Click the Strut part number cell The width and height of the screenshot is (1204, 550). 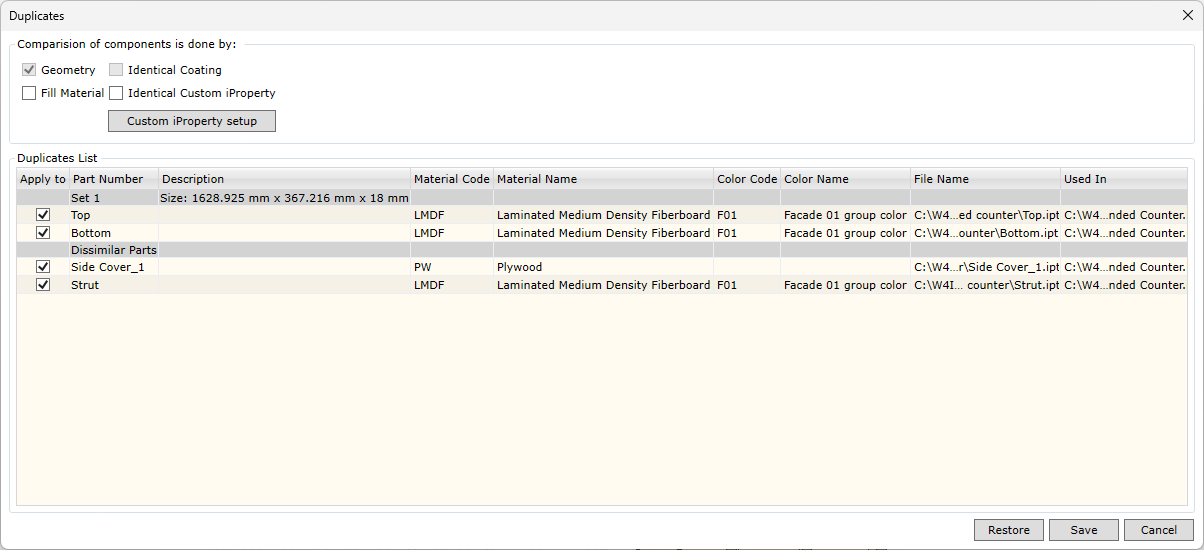pyautogui.click(x=114, y=285)
